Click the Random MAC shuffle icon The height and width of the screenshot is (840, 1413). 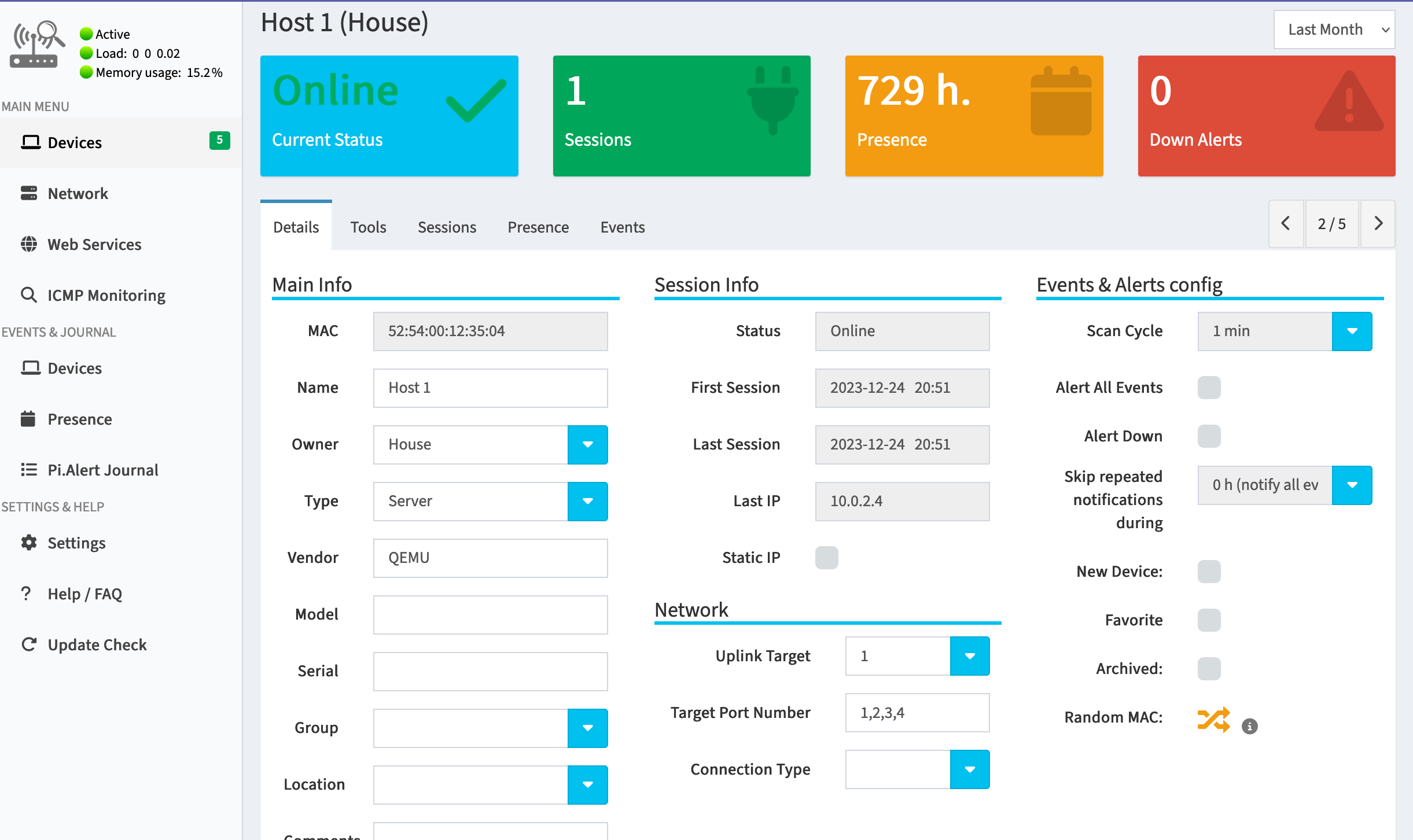coord(1213,719)
